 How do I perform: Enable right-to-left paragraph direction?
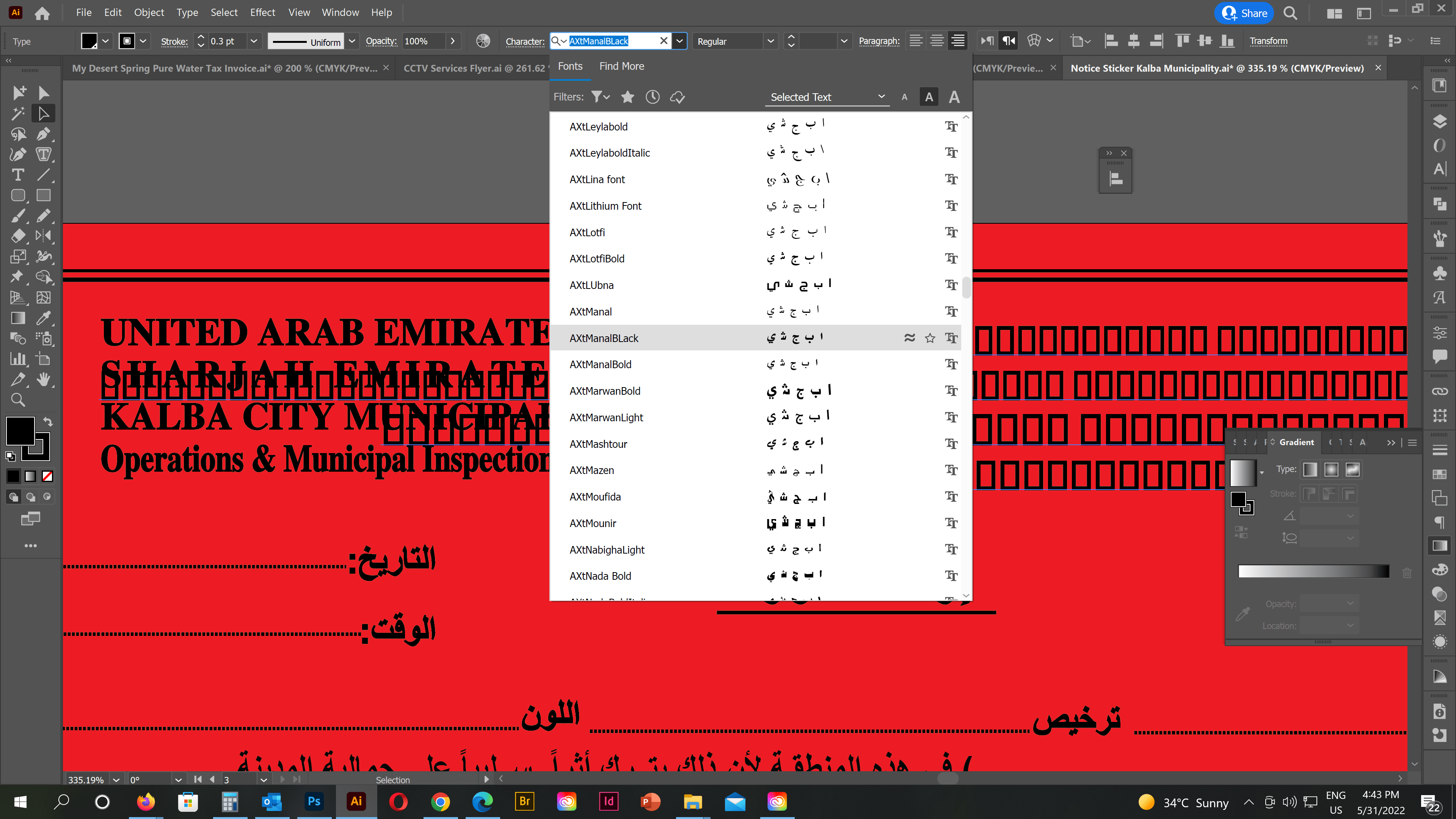(1008, 41)
